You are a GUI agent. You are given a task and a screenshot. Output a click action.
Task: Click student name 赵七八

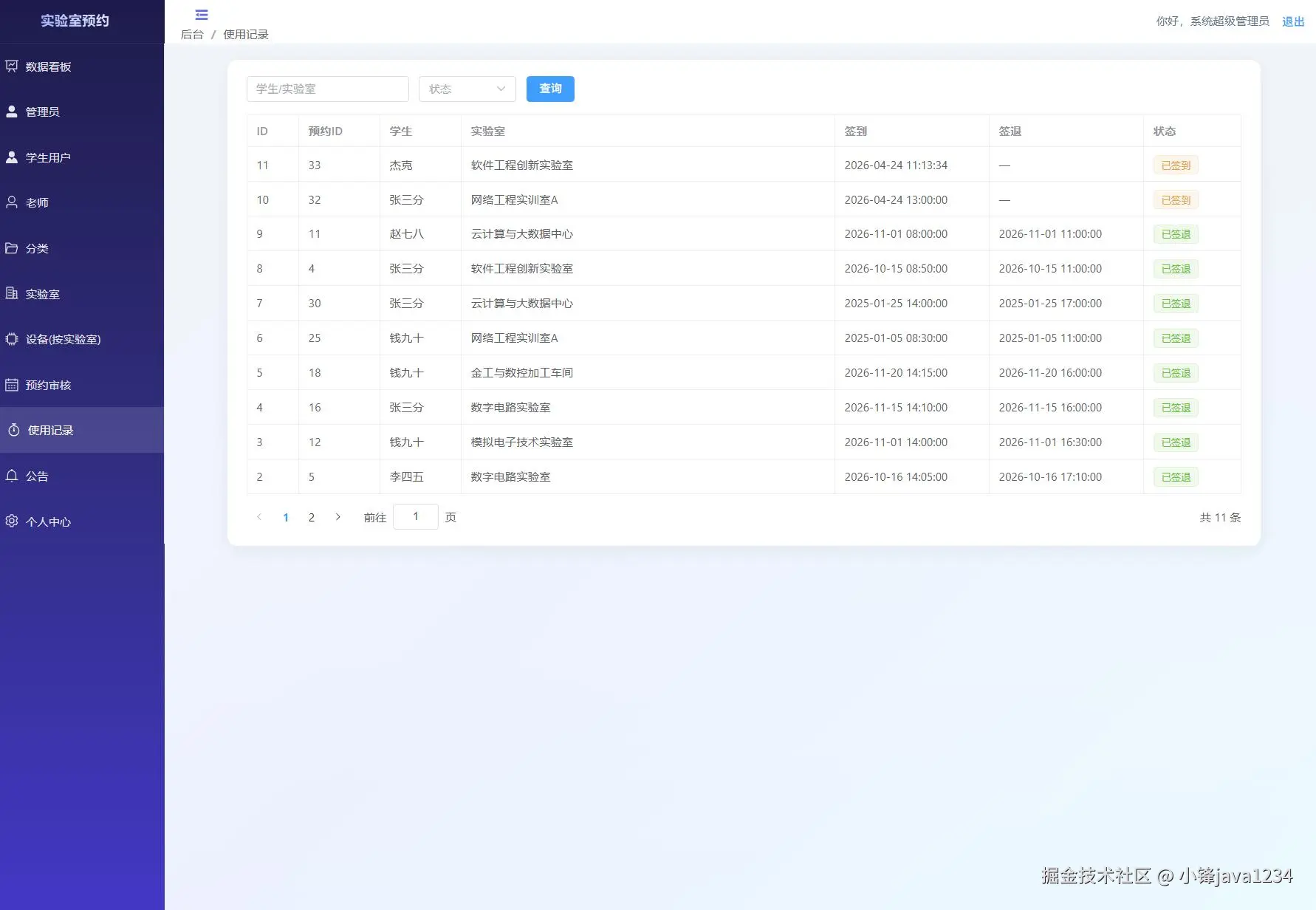[x=407, y=234]
